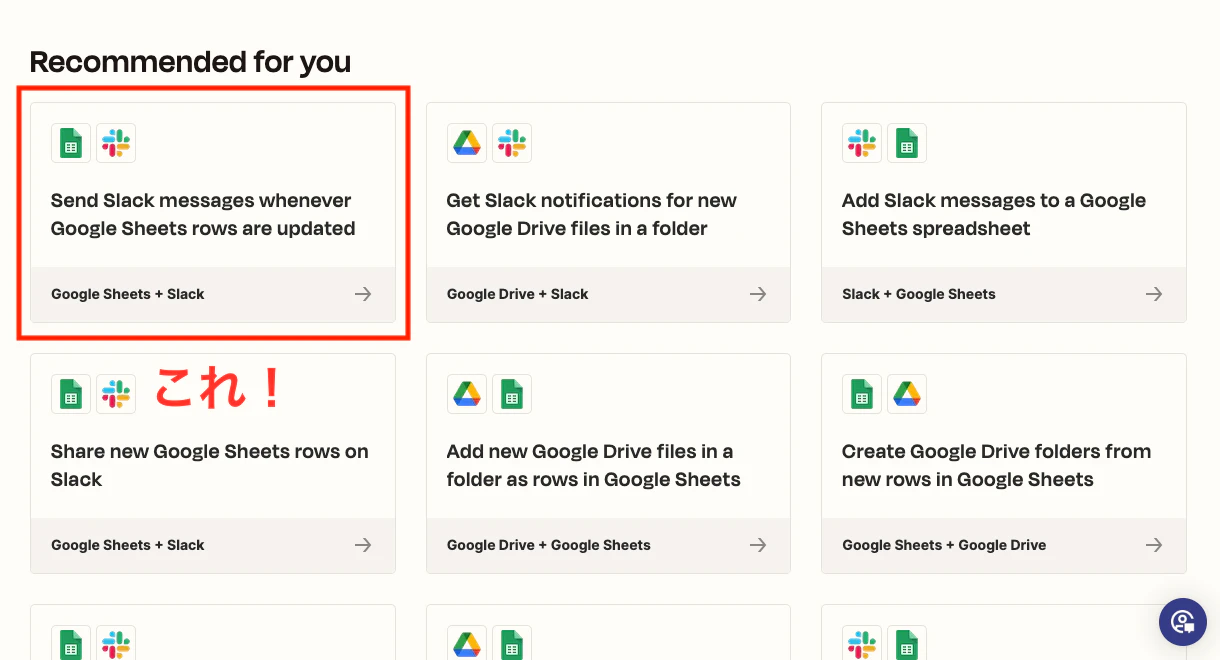This screenshot has width=1220, height=660.
Task: Click arrow in 'Google Sheets + Slack' footer of Send Slack messages card
Action: (x=363, y=294)
